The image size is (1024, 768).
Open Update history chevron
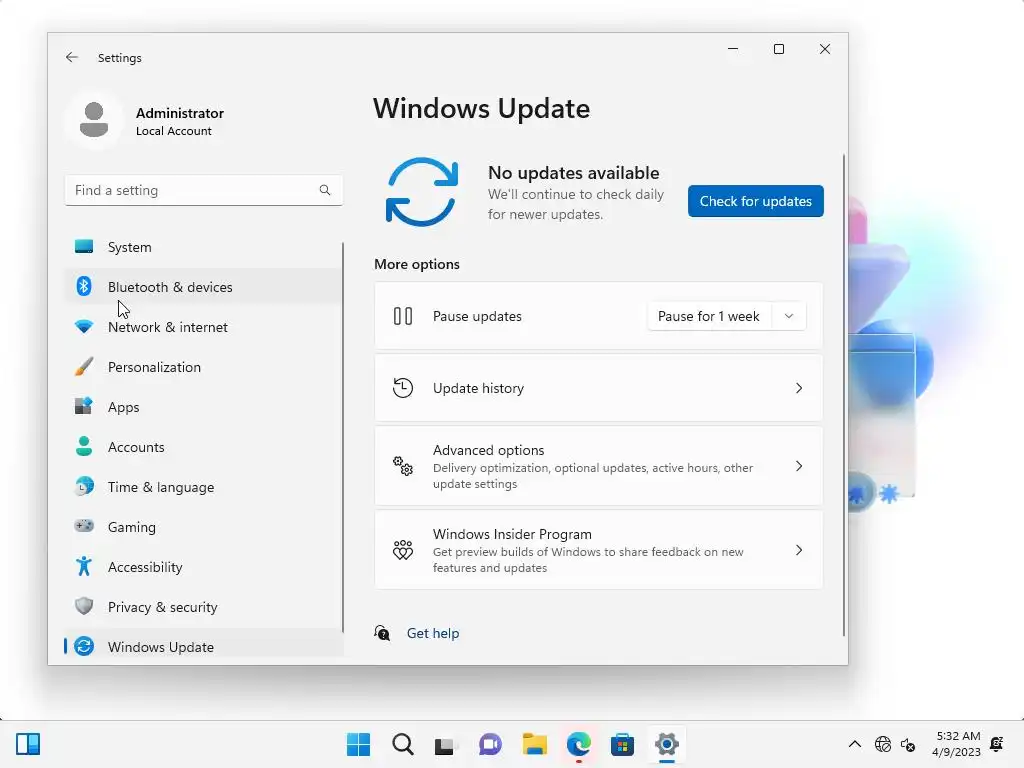(x=799, y=388)
